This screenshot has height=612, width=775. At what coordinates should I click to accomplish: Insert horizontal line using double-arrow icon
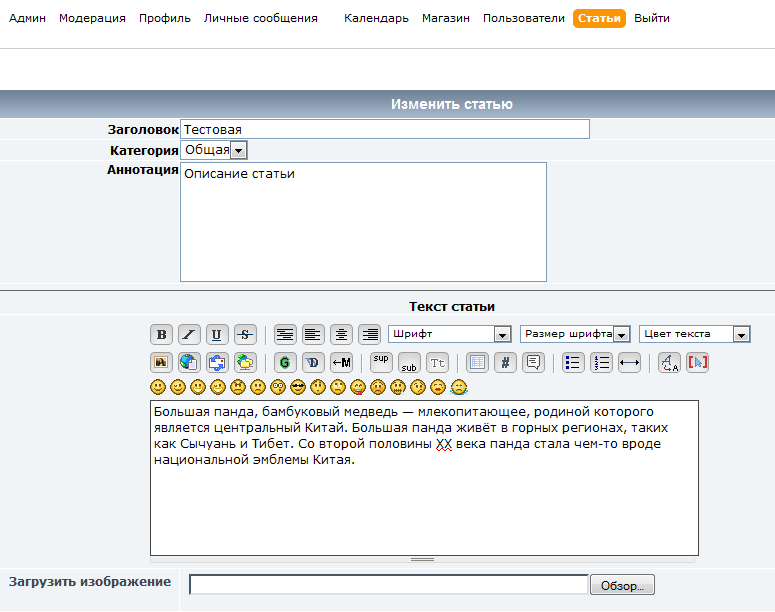(x=629, y=362)
